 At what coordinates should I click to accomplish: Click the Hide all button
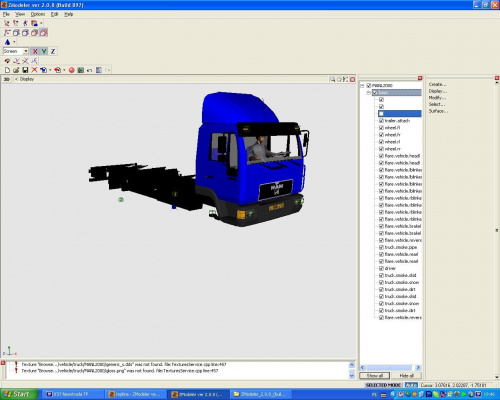click(x=406, y=376)
